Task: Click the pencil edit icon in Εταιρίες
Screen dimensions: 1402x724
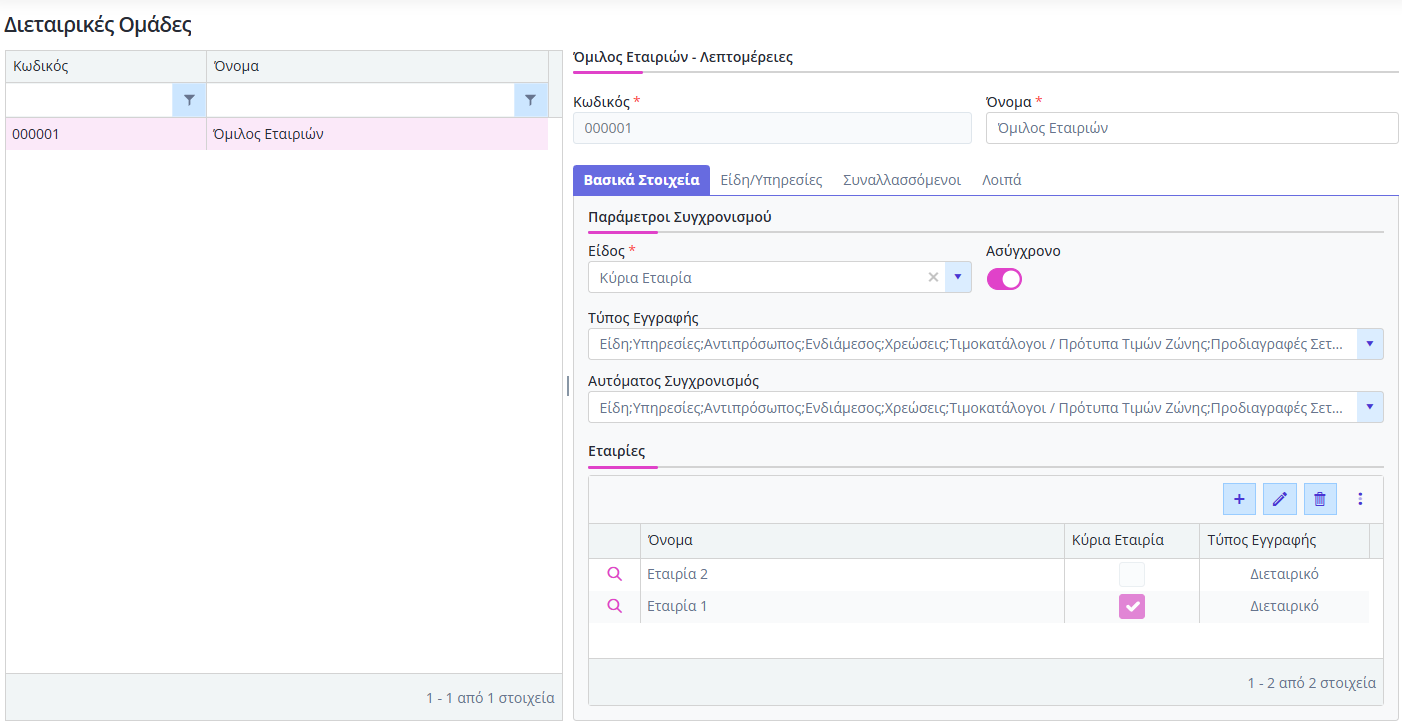Action: pyautogui.click(x=1279, y=499)
